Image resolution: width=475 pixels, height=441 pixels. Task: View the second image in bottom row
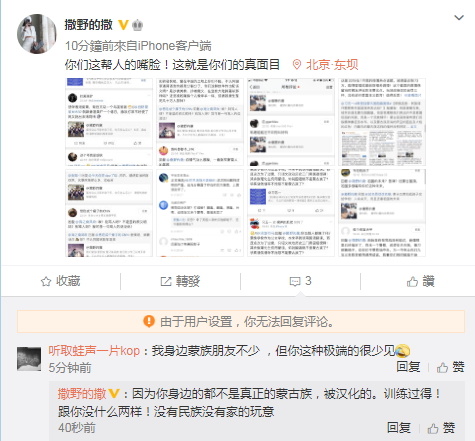[x=200, y=213]
